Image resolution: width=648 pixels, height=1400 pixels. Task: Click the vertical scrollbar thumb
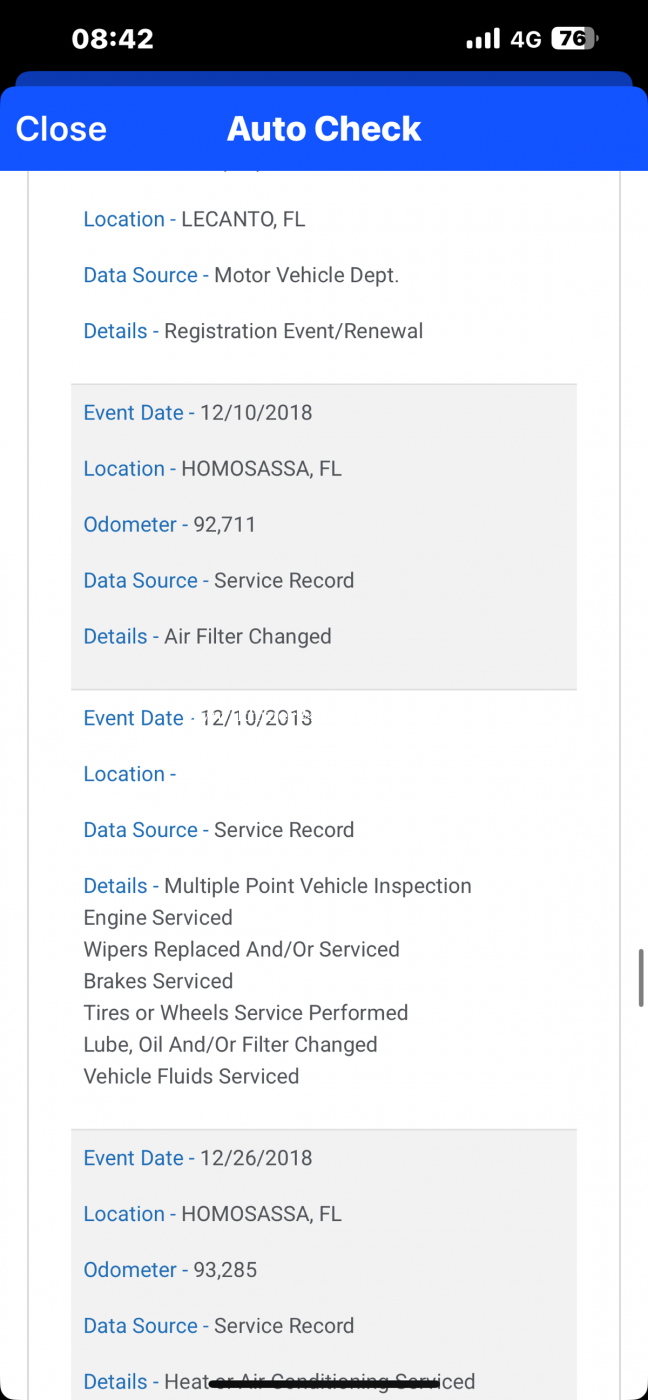point(641,978)
